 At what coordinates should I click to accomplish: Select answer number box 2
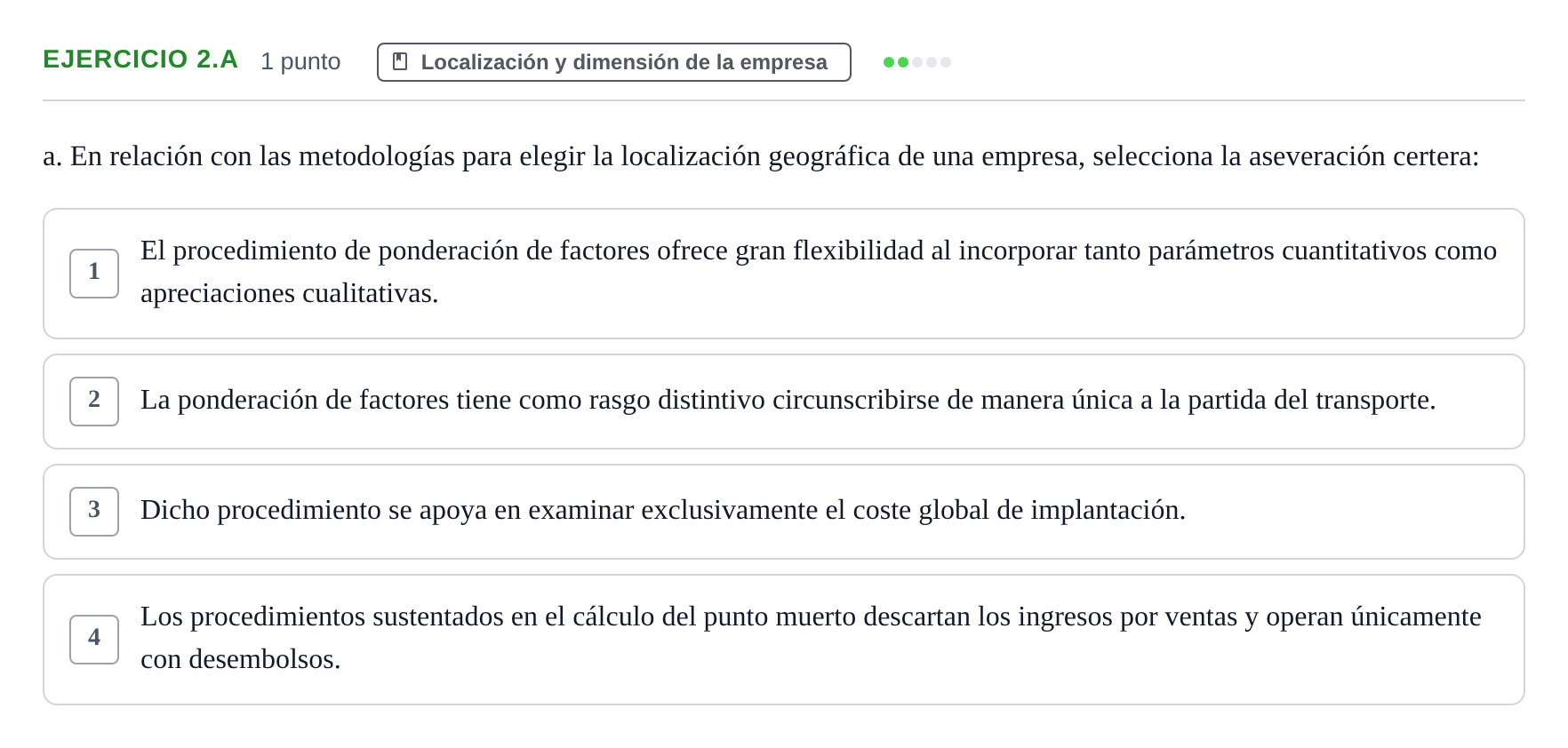click(94, 402)
